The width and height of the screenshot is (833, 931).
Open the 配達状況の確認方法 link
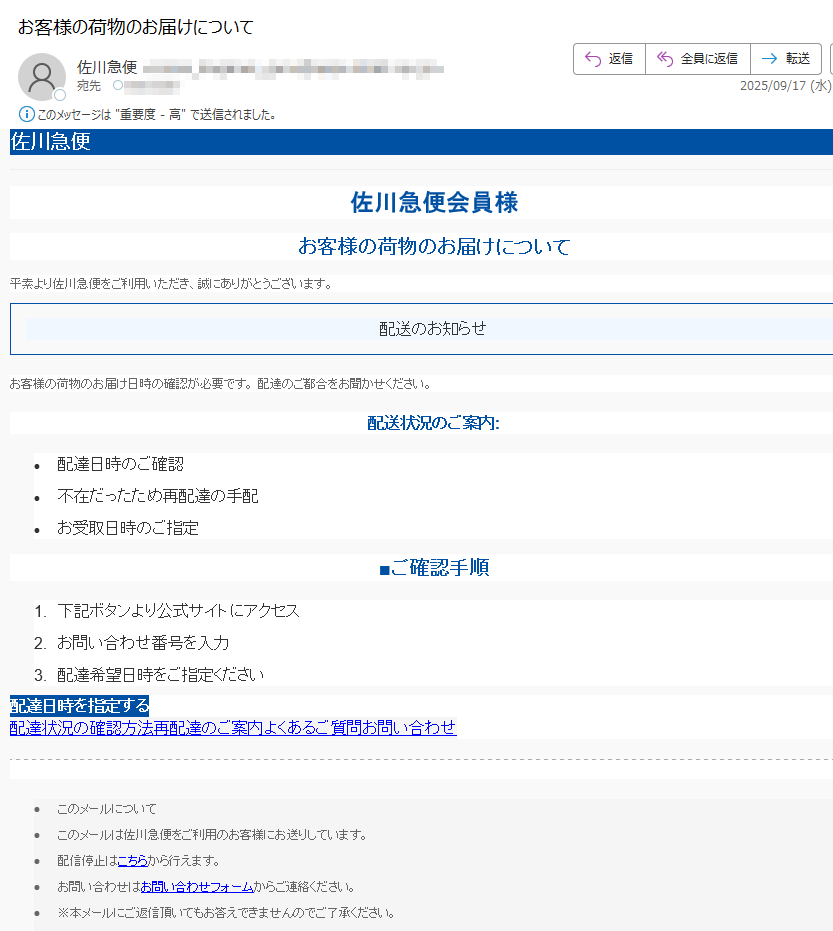82,727
